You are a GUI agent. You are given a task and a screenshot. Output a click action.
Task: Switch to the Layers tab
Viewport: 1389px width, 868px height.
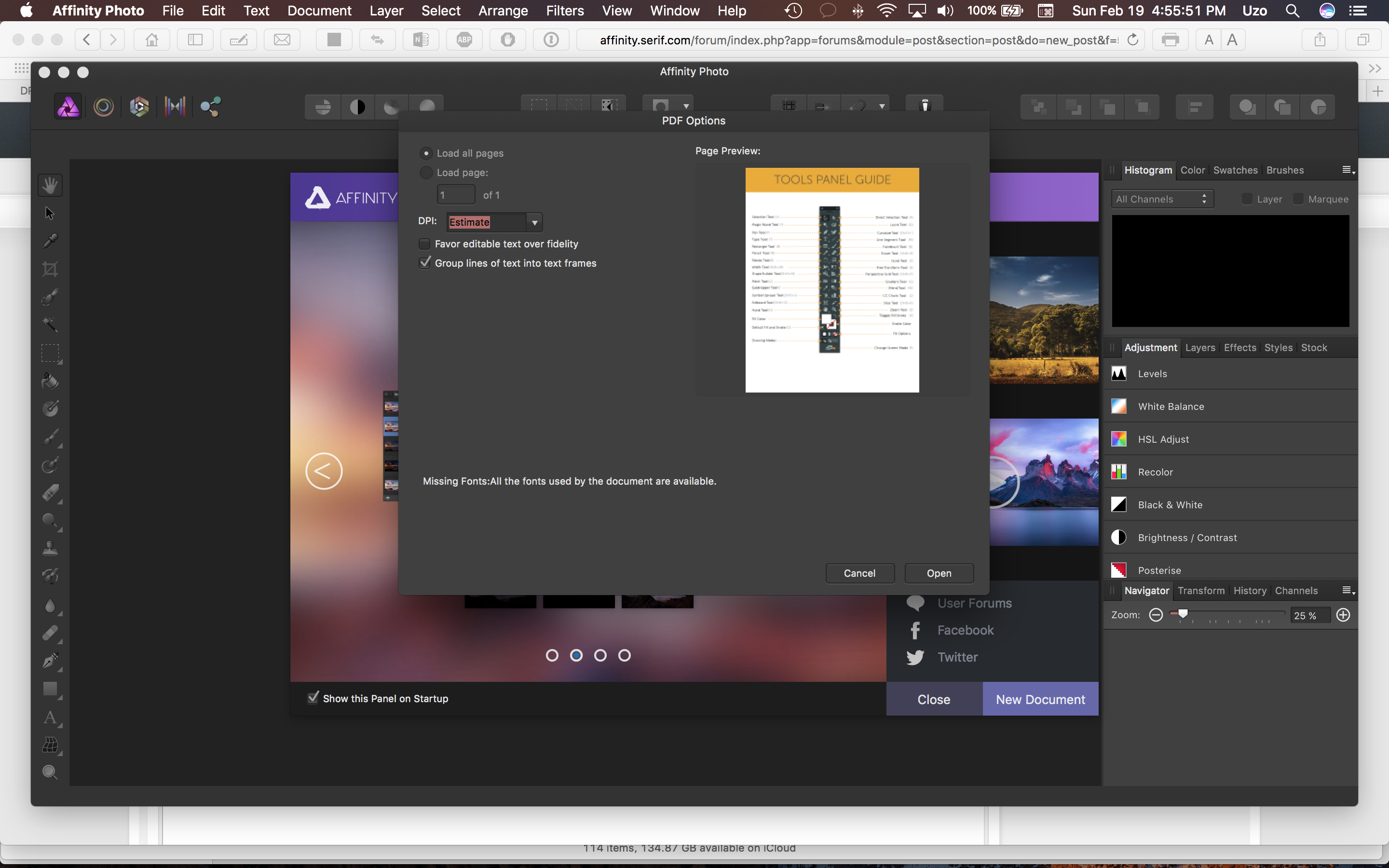[1201, 347]
